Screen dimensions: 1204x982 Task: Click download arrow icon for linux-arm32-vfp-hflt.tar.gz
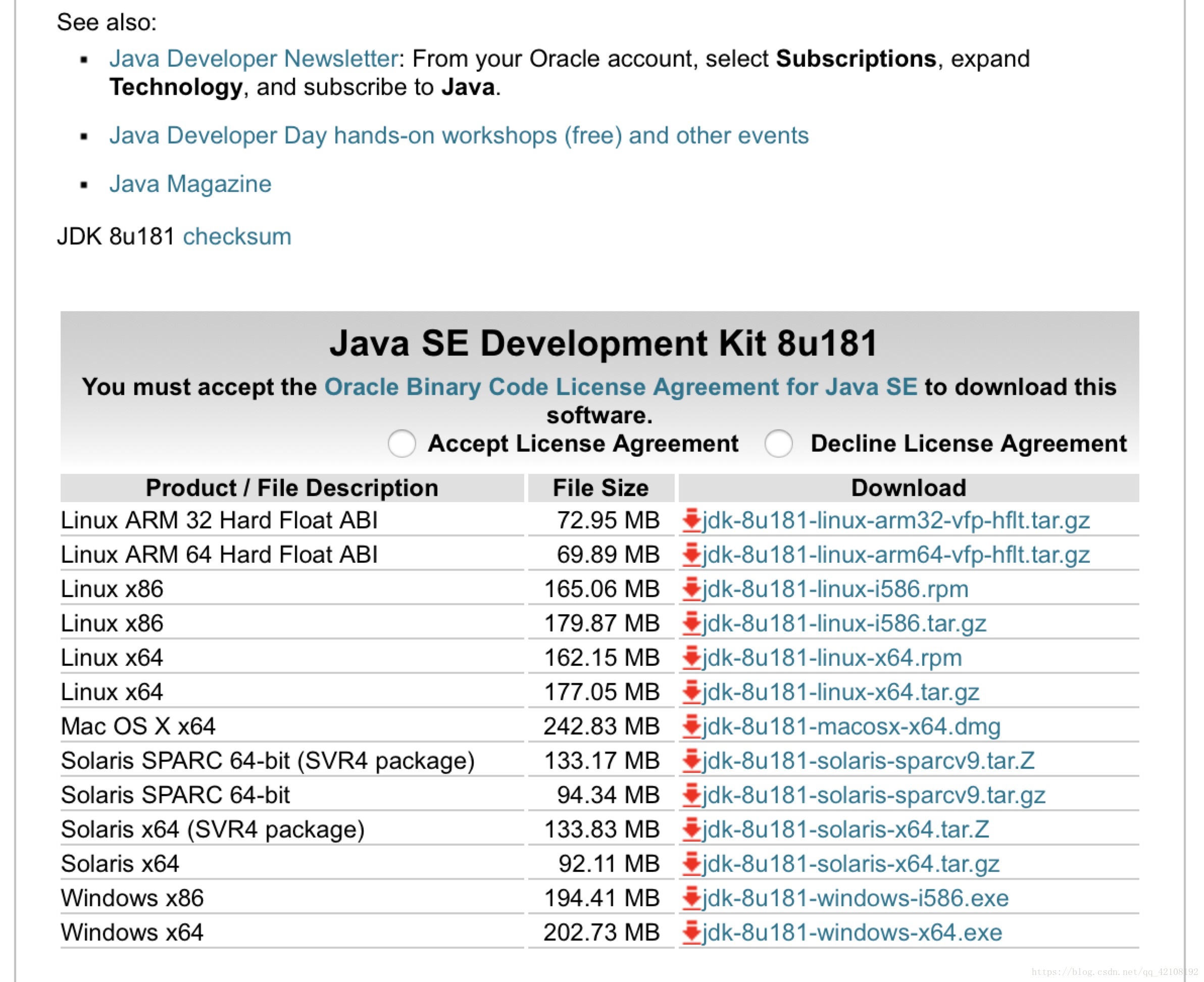coord(691,520)
